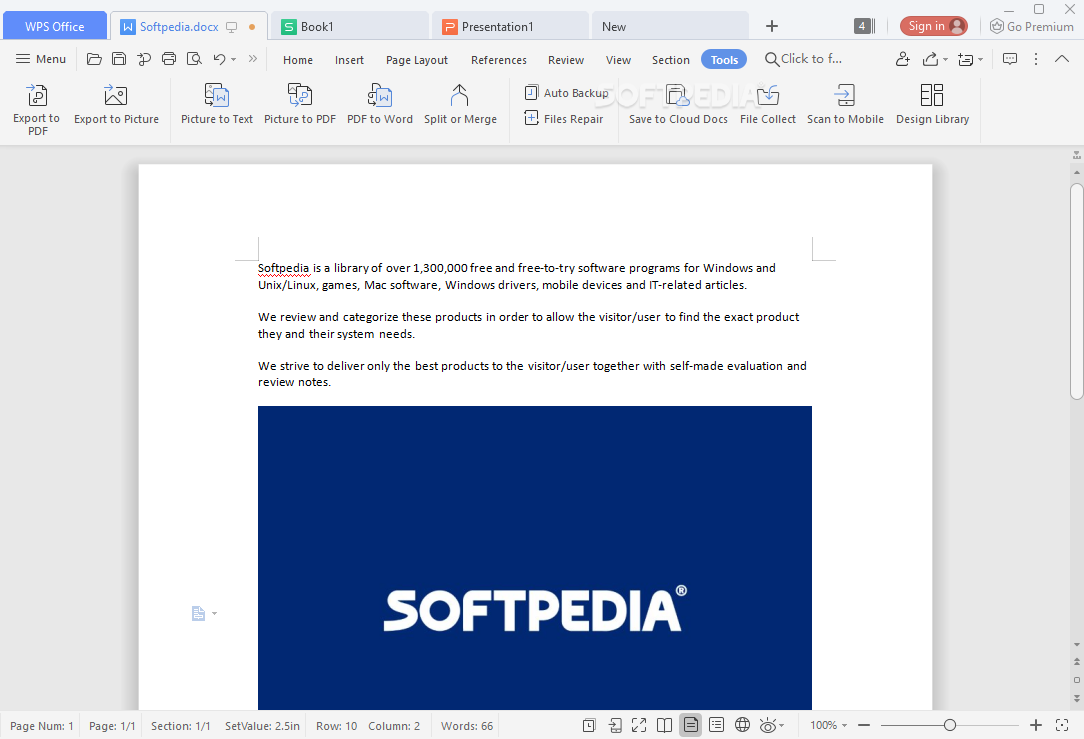Screen dimensions: 1084x739
Task: Run Files Repair
Action: [x=564, y=119]
